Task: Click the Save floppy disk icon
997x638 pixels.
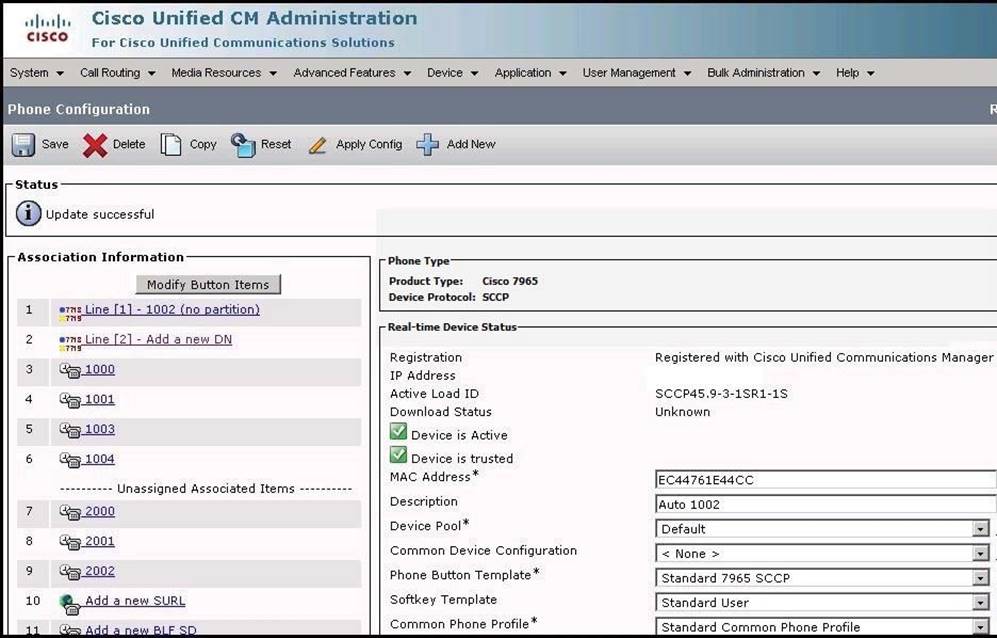Action: pos(23,145)
